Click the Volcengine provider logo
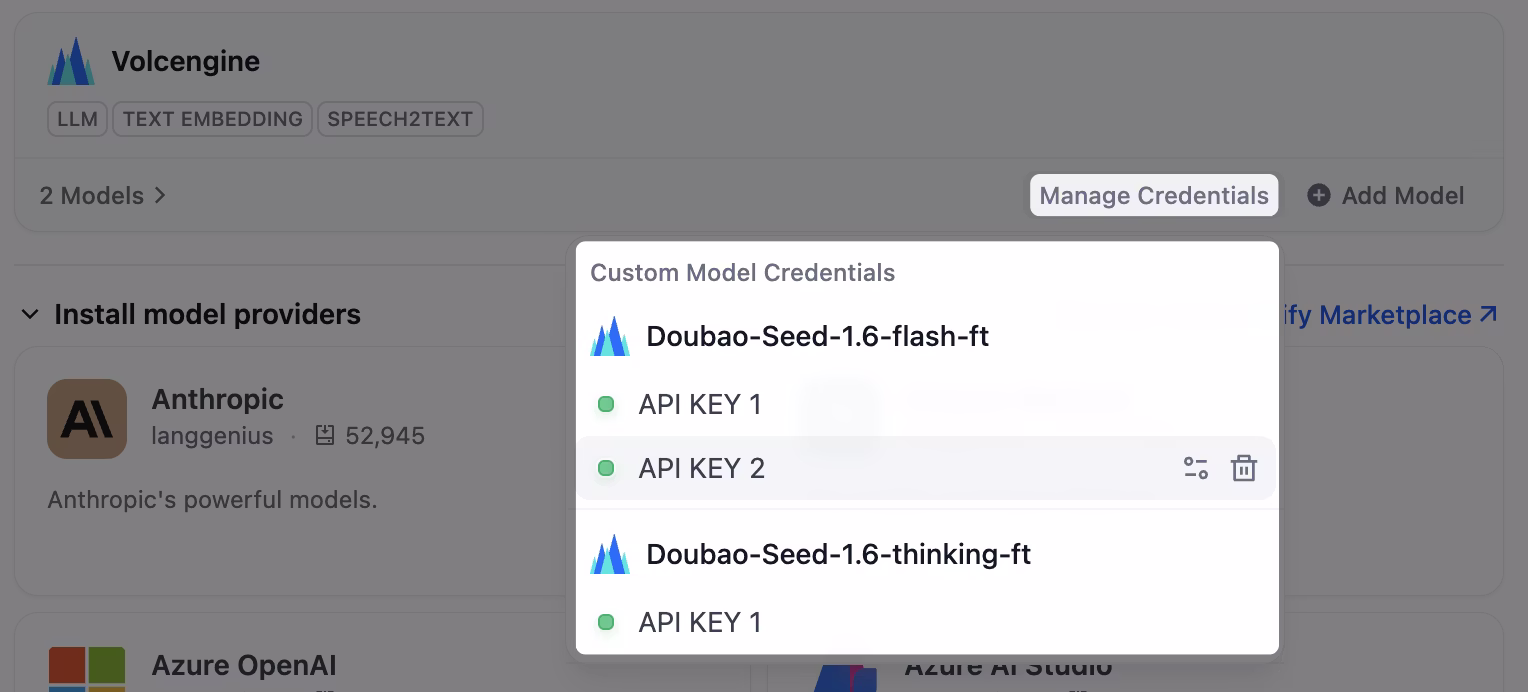The image size is (1528, 692). pos(71,60)
